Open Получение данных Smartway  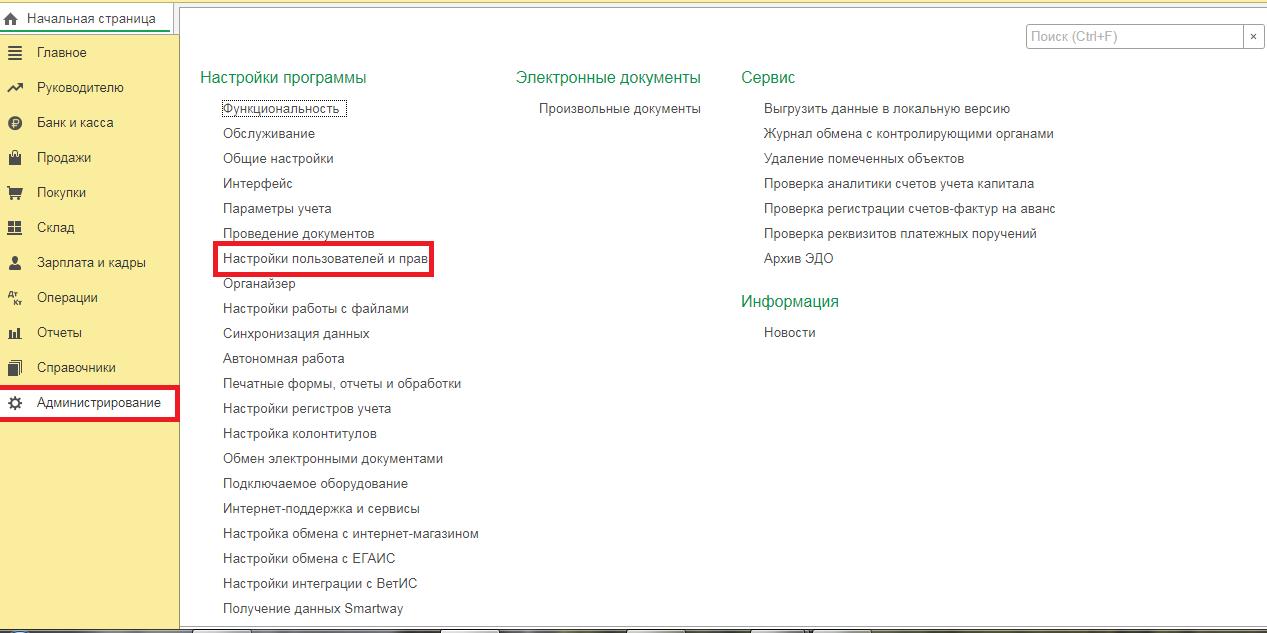pos(313,609)
